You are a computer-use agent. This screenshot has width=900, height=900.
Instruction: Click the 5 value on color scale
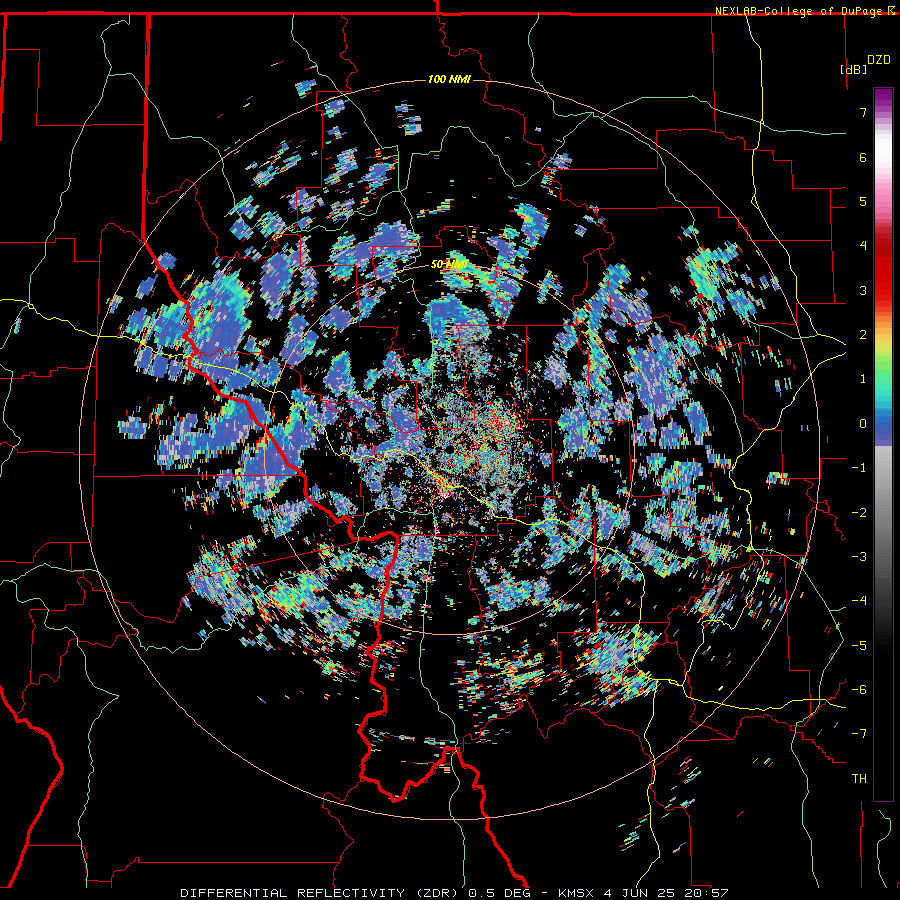[x=863, y=201]
